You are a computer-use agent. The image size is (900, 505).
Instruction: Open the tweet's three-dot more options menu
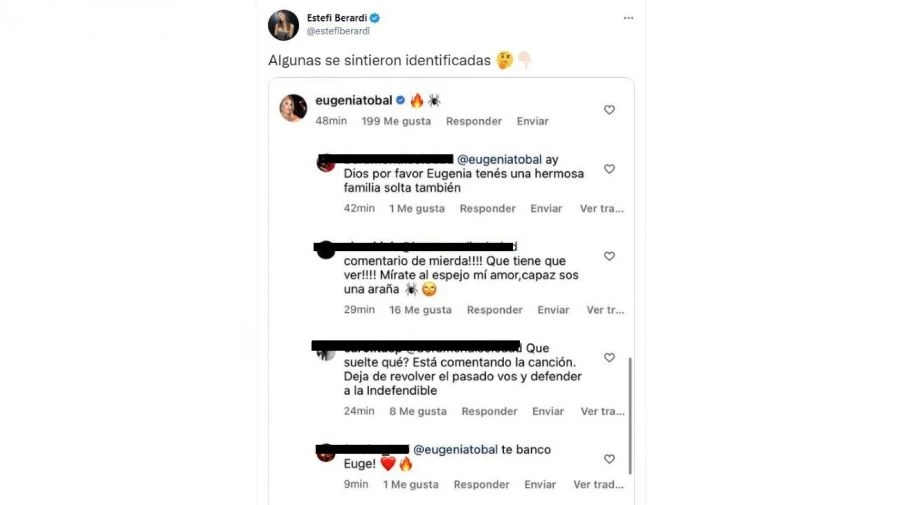(x=629, y=18)
